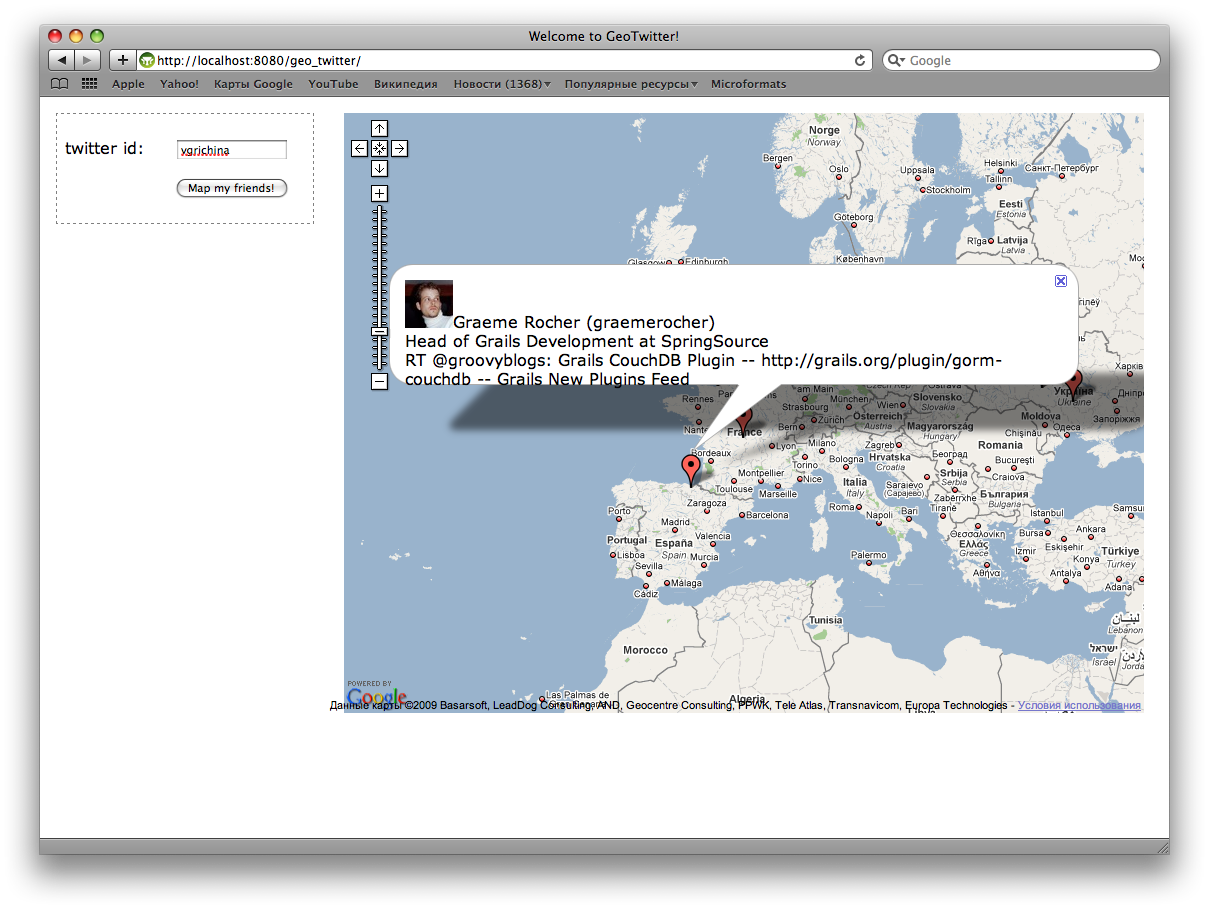Zoom out with the map minus button
This screenshot has width=1209, height=909.
(x=379, y=381)
